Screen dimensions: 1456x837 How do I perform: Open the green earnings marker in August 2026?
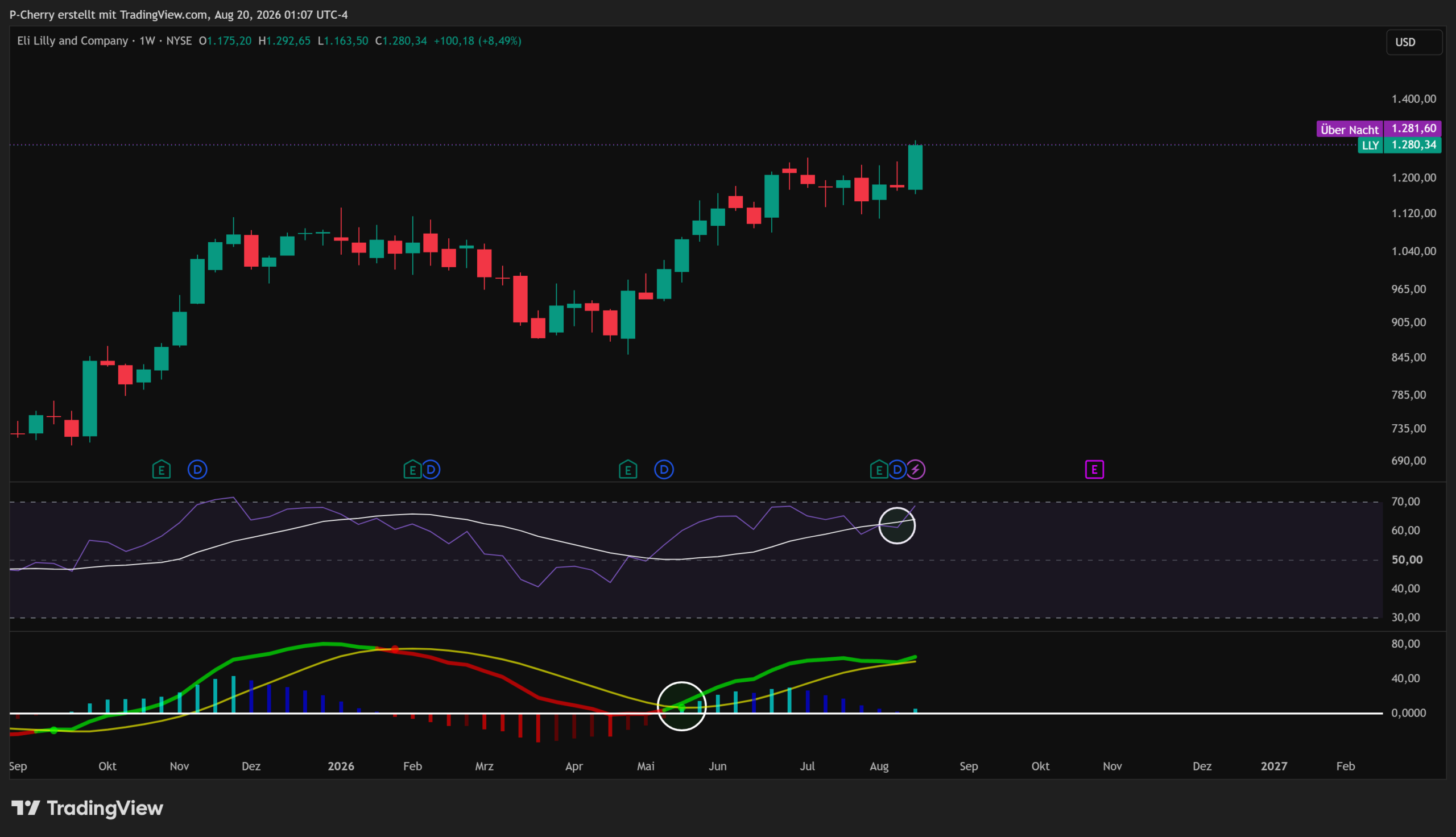tap(879, 470)
